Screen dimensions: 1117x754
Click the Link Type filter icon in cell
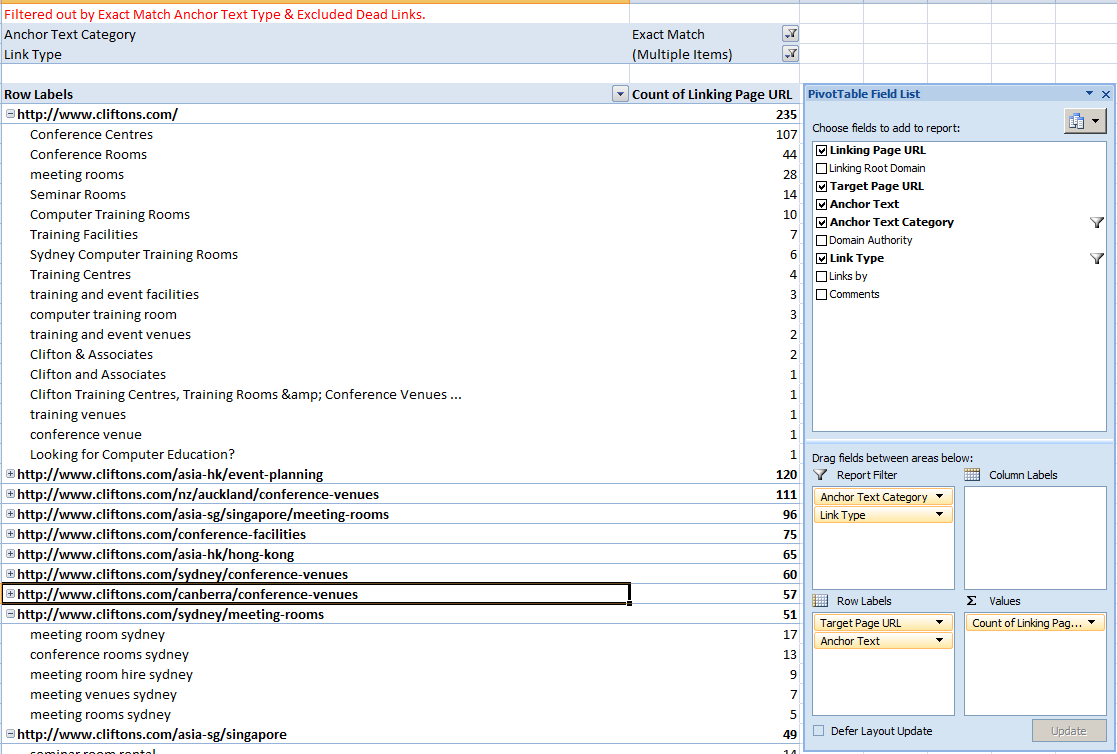pos(790,54)
